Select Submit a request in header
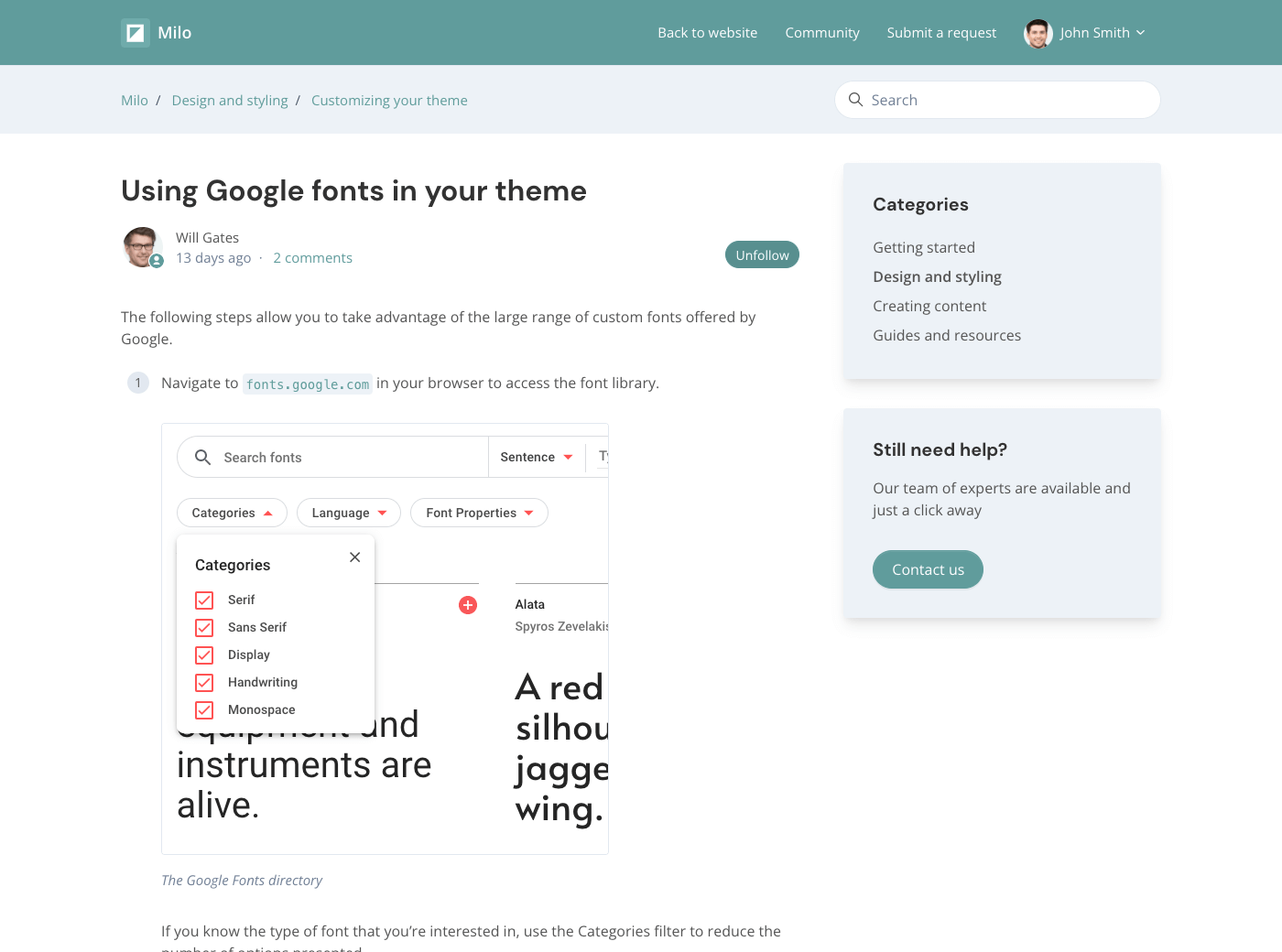The width and height of the screenshot is (1282, 952). tap(941, 33)
